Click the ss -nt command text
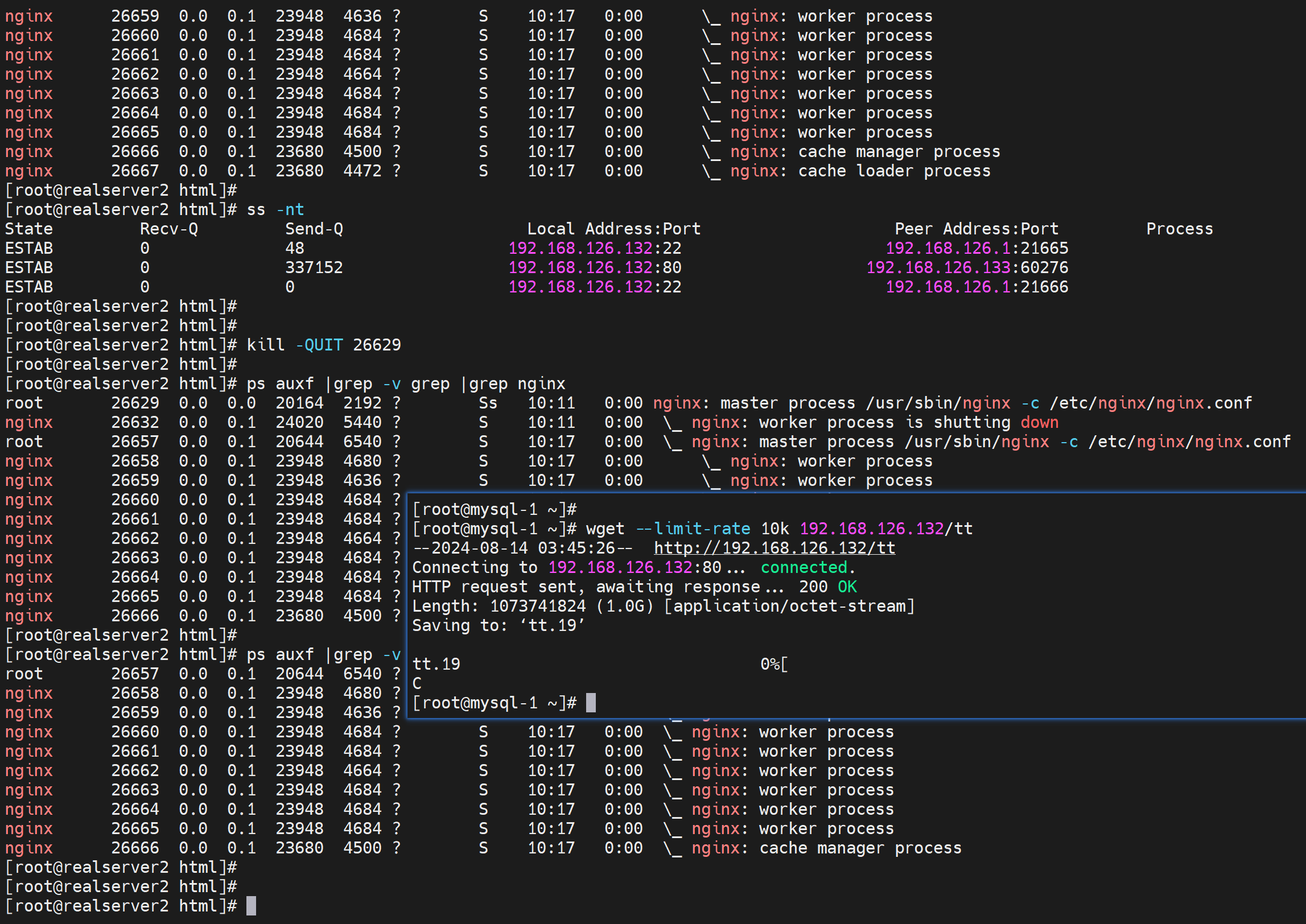 (275, 209)
